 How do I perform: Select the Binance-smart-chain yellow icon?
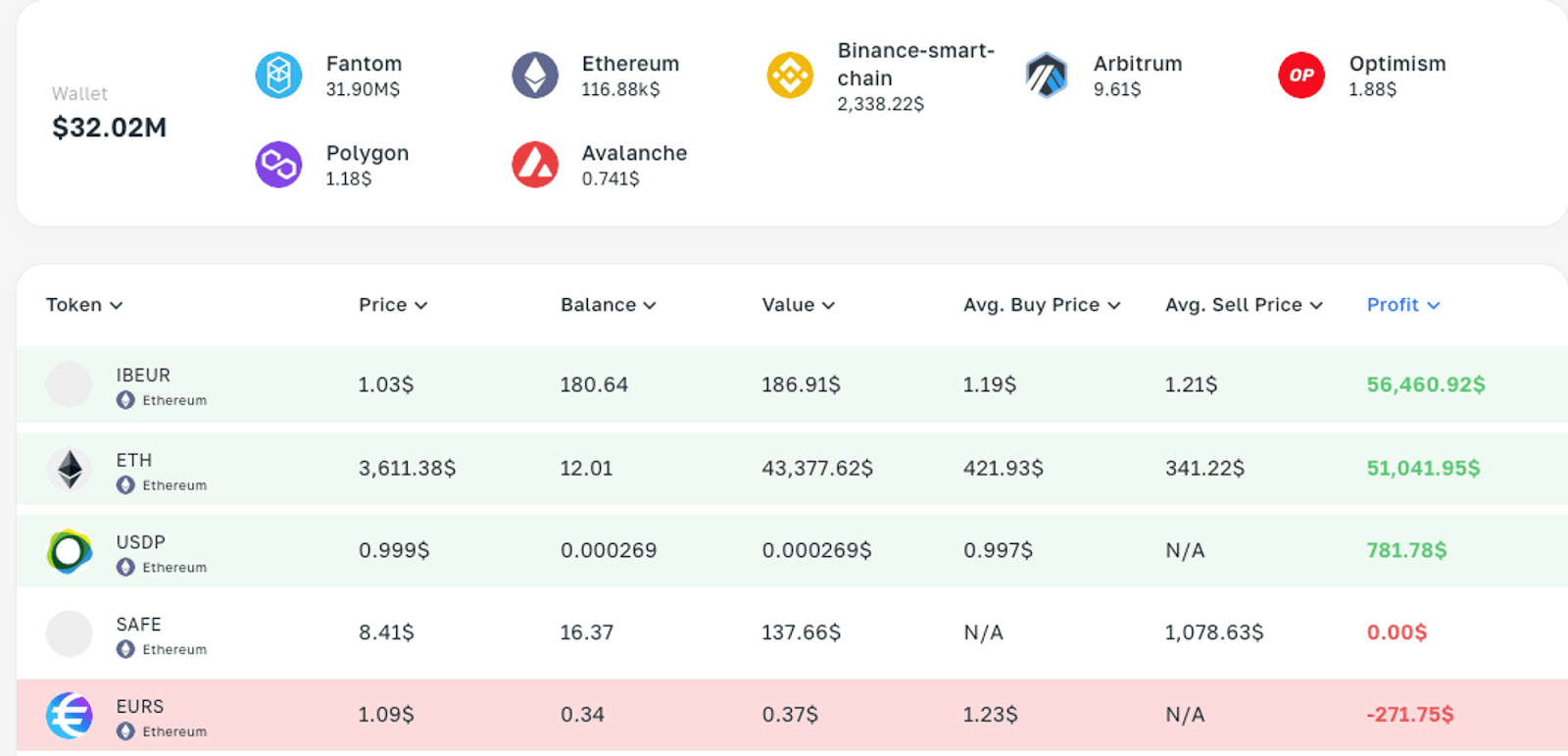click(790, 76)
